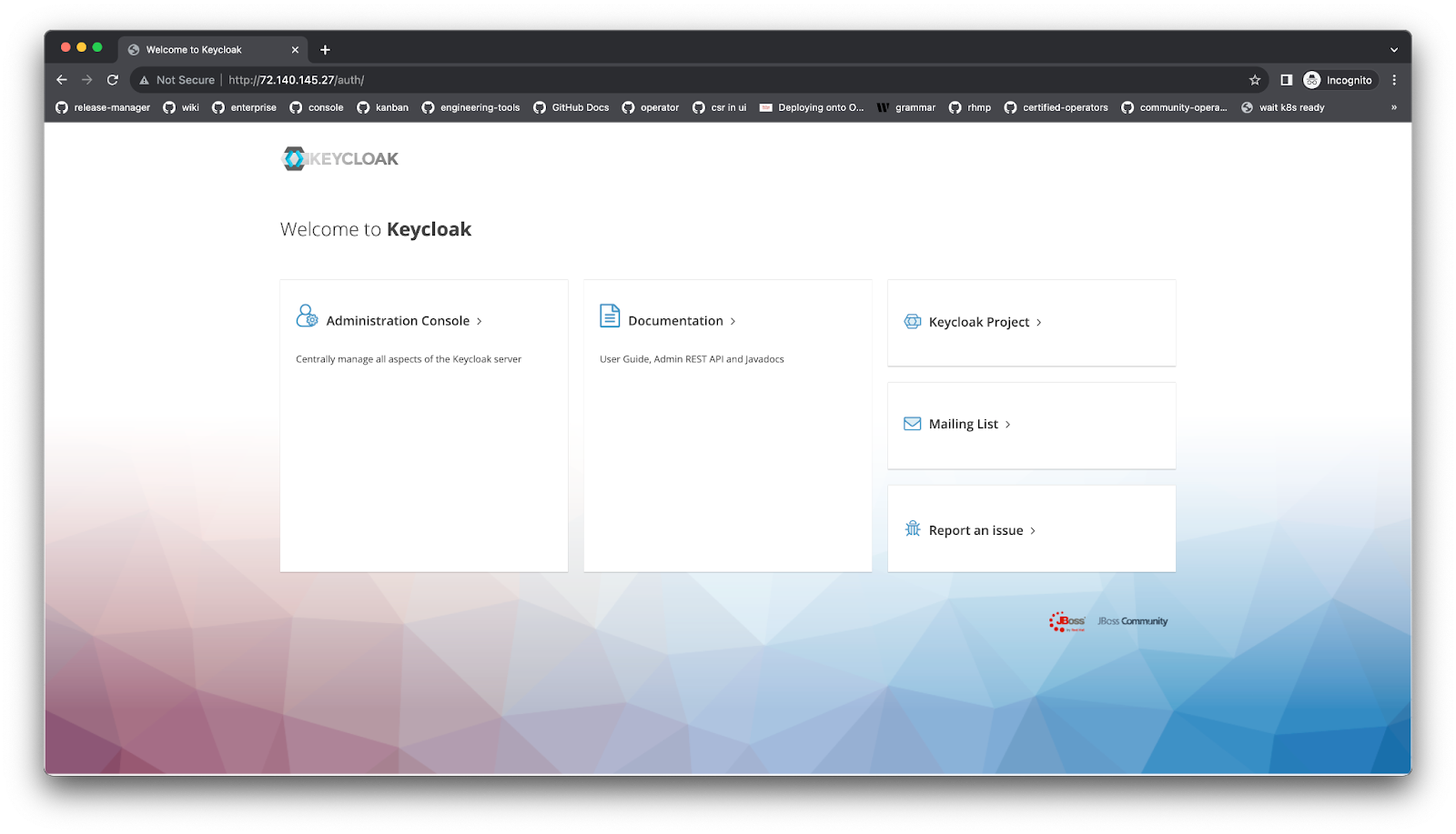Open the rhmp bookmark

(x=970, y=107)
